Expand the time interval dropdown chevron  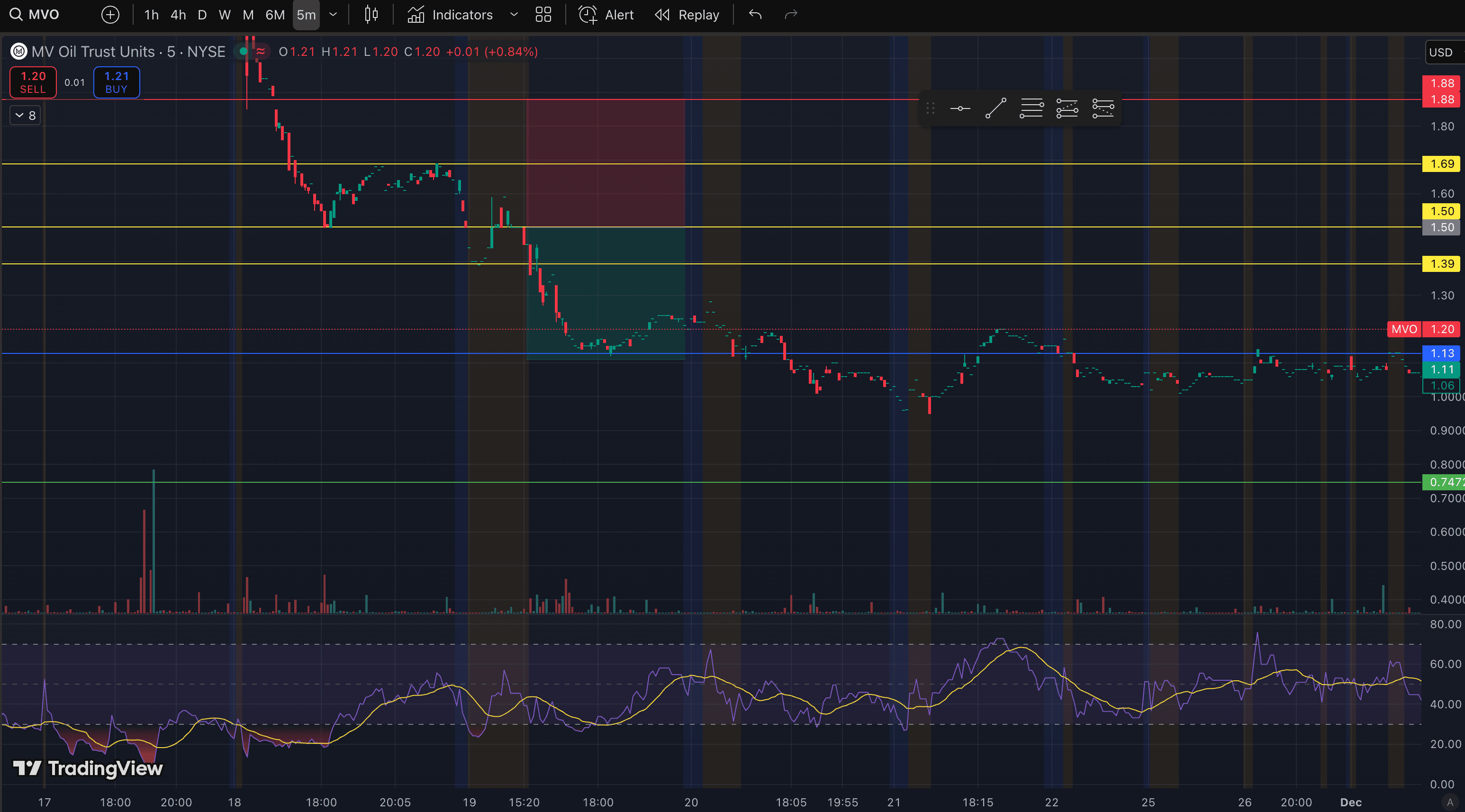tap(333, 15)
